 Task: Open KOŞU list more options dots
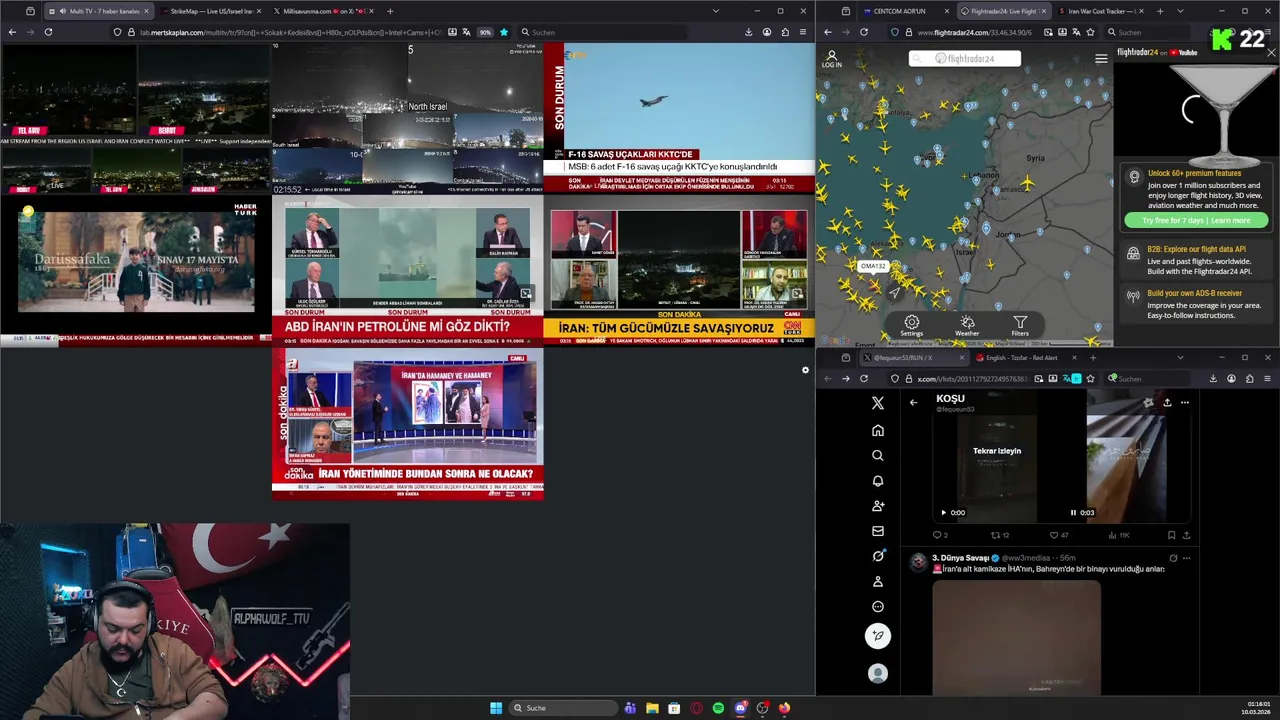1185,402
